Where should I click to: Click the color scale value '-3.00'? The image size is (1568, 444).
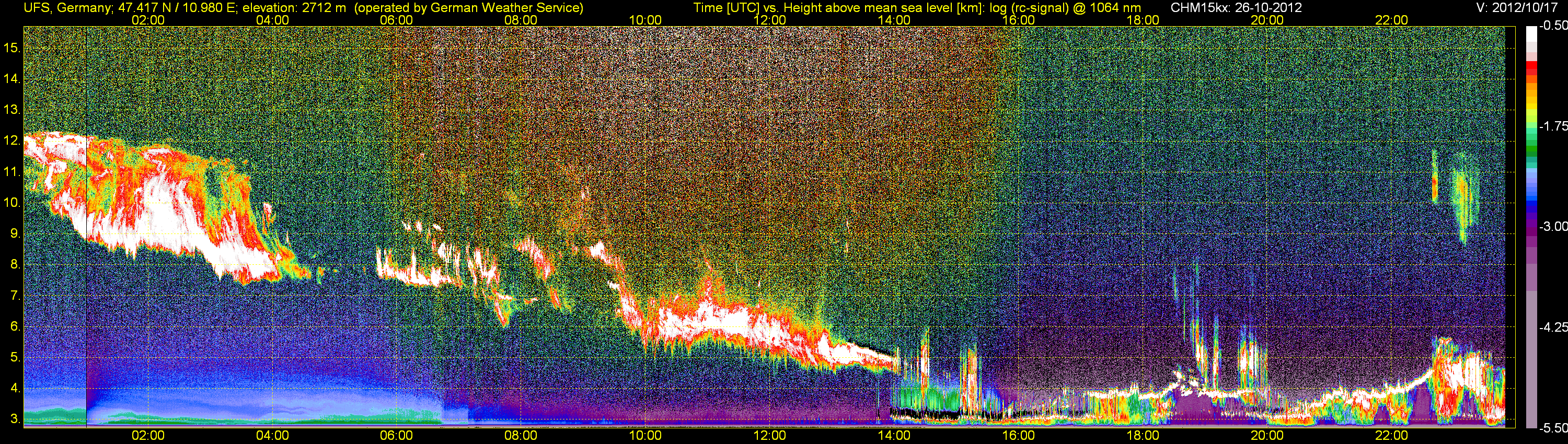pos(1553,226)
